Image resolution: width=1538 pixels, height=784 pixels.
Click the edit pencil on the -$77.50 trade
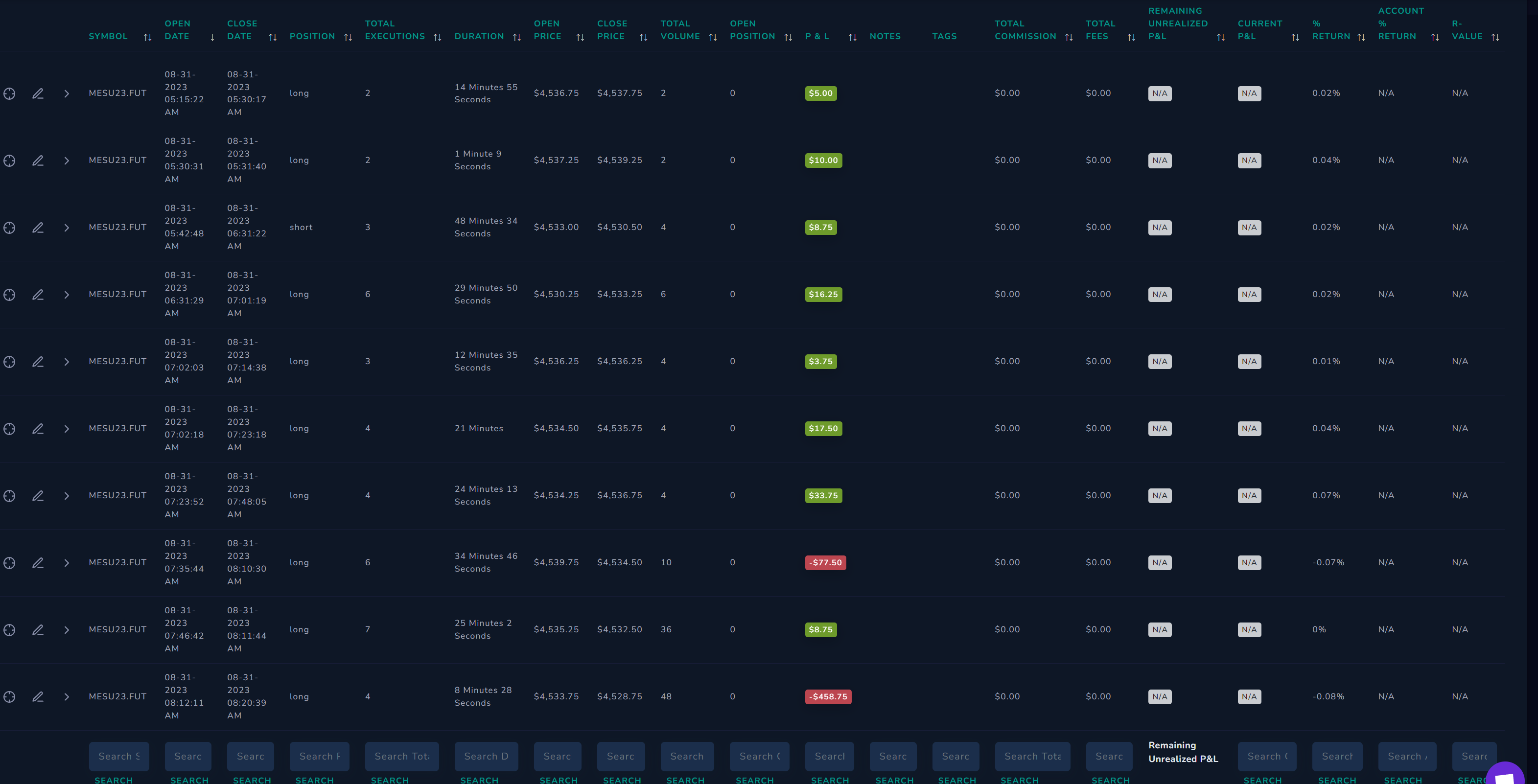[x=38, y=562]
